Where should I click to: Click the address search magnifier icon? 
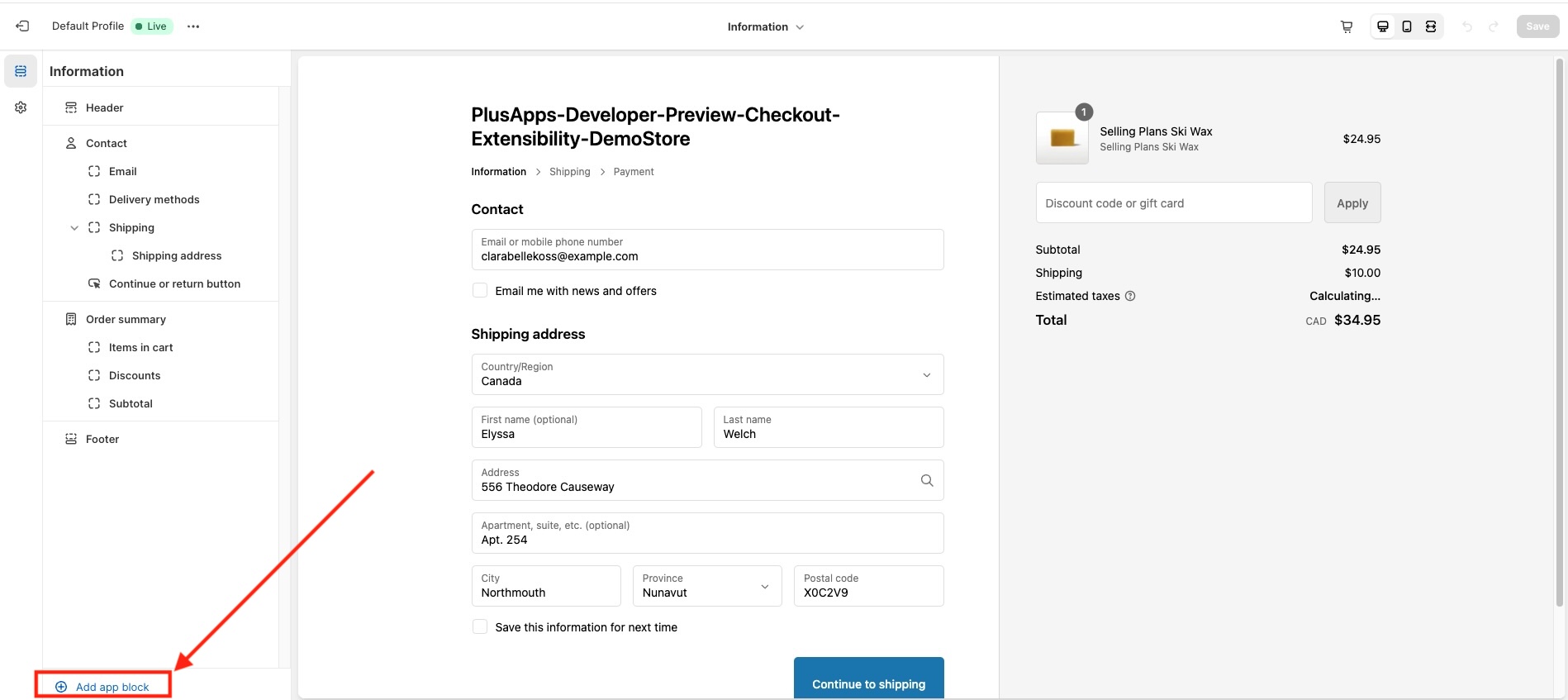coord(927,480)
